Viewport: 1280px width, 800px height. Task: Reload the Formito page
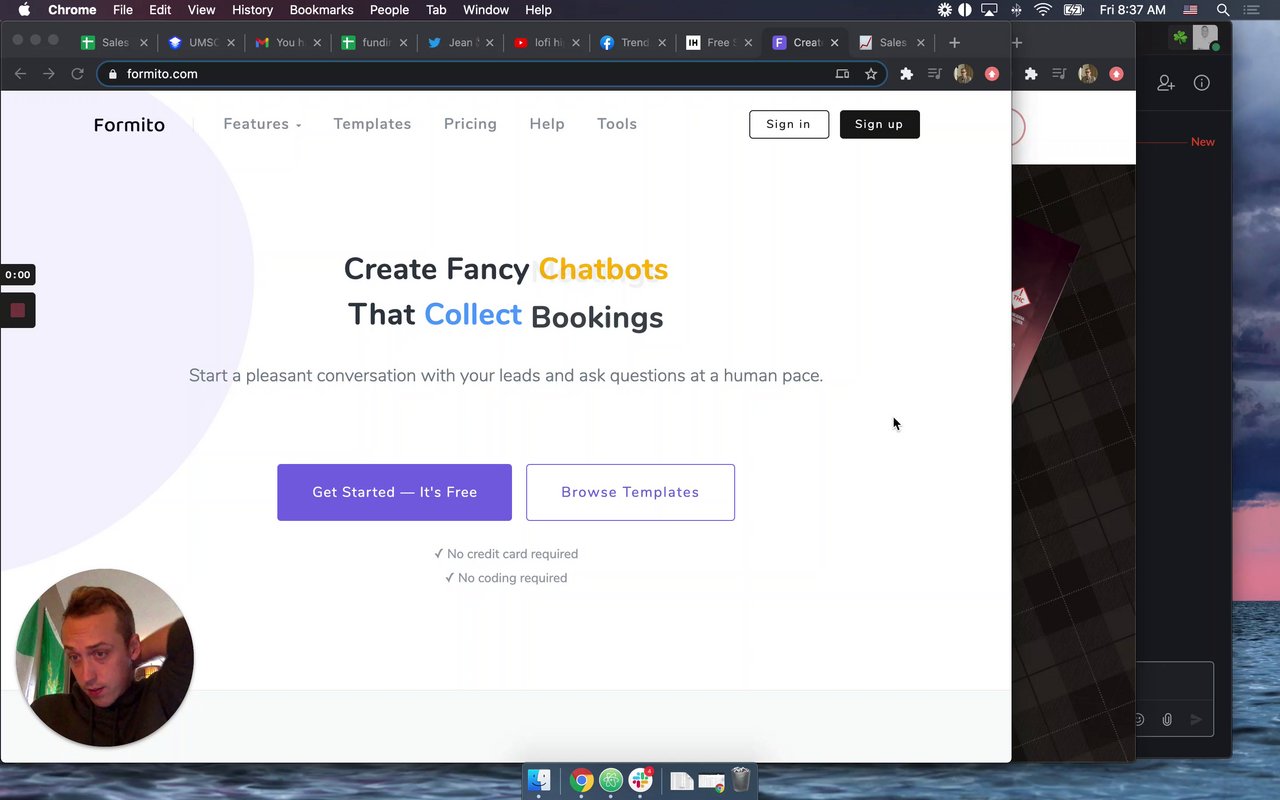coord(77,74)
